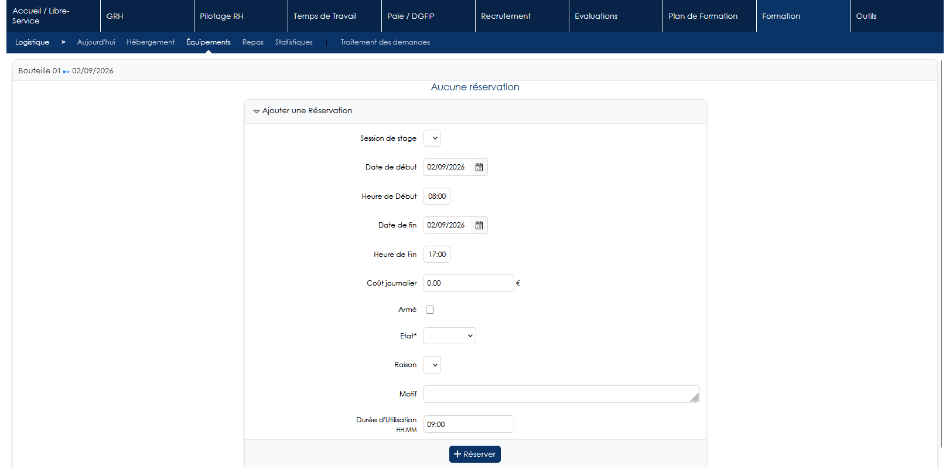
Task: Click into the Motif text area
Action: pyautogui.click(x=562, y=394)
